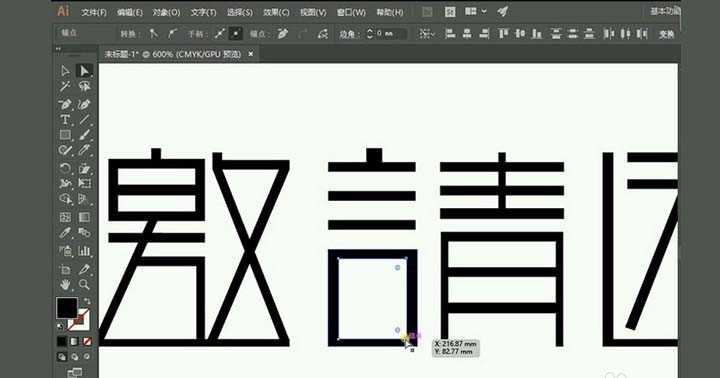
Task: Select the Scale tool
Action: [84, 168]
